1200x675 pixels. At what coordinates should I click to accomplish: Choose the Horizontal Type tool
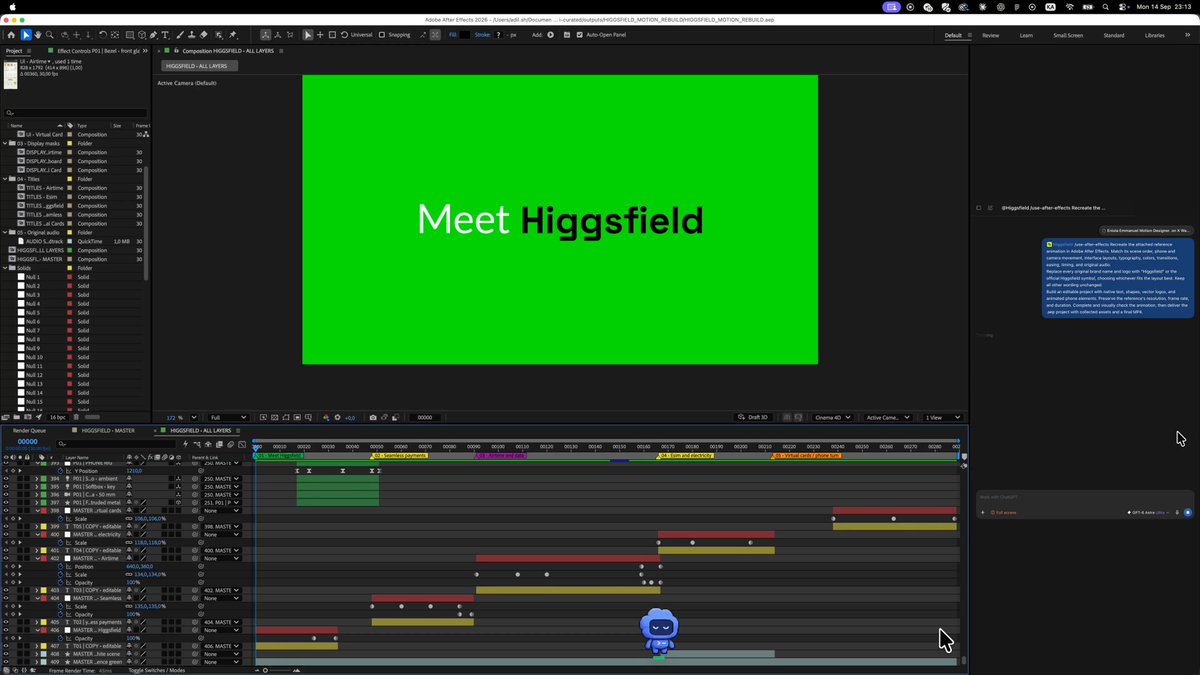point(165,35)
